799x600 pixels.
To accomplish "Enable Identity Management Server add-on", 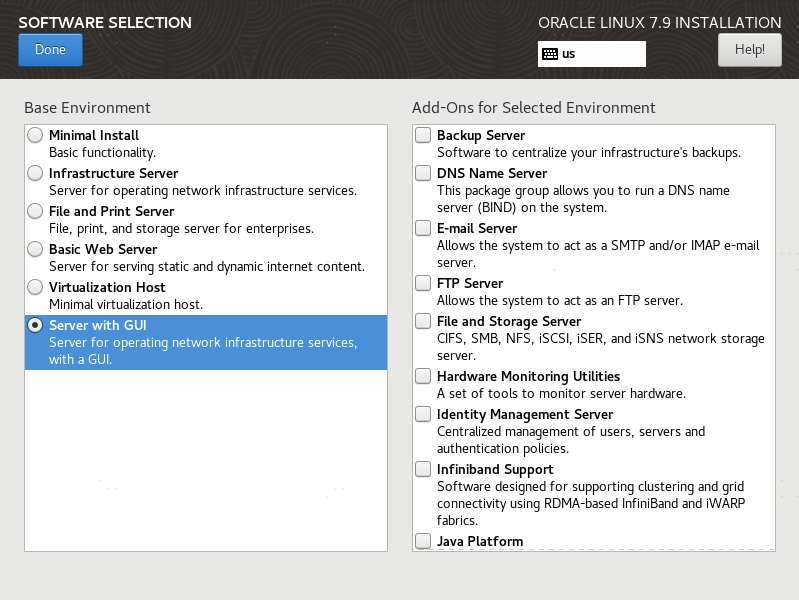I will coord(424,414).
